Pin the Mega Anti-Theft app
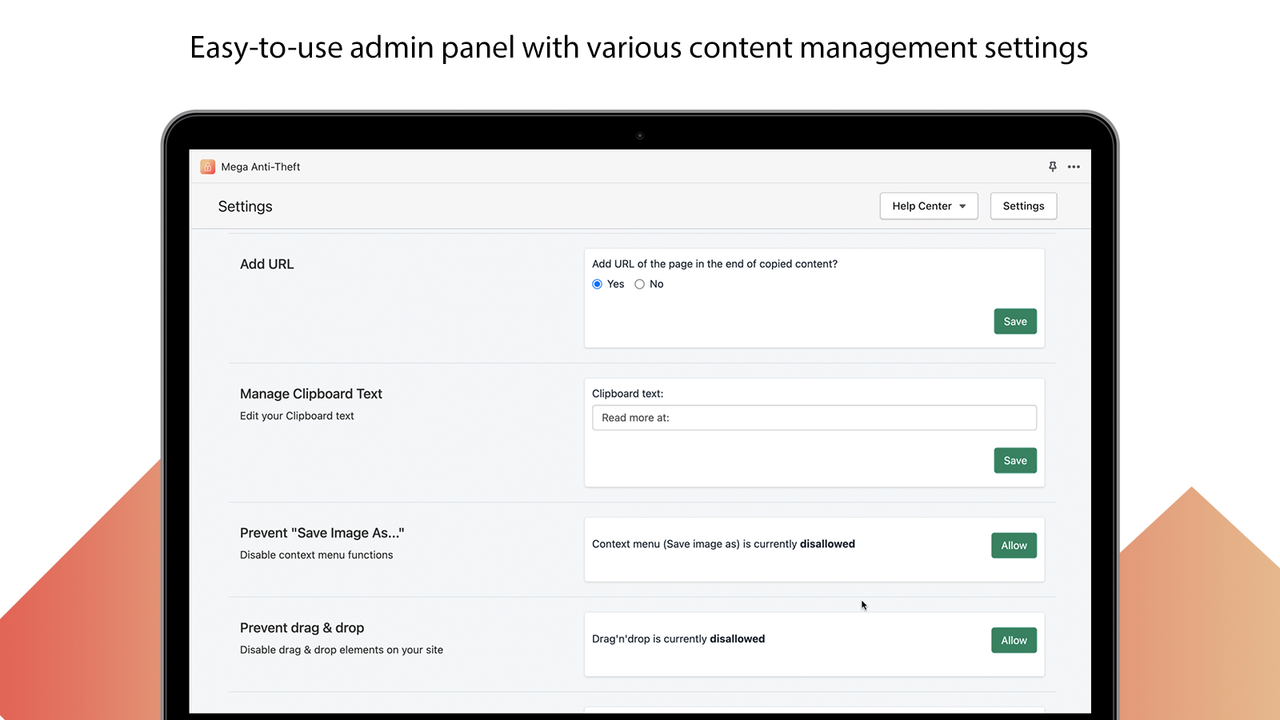 pos(1052,166)
